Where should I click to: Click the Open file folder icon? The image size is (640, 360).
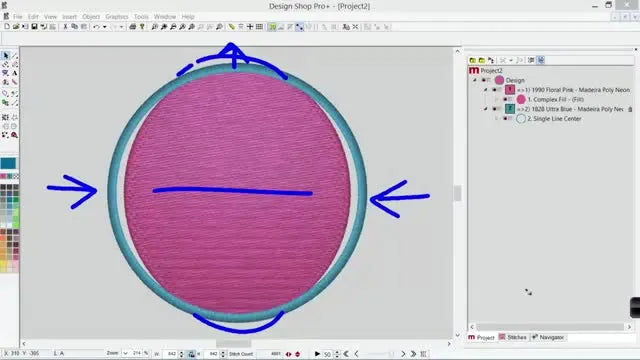click(x=16, y=27)
